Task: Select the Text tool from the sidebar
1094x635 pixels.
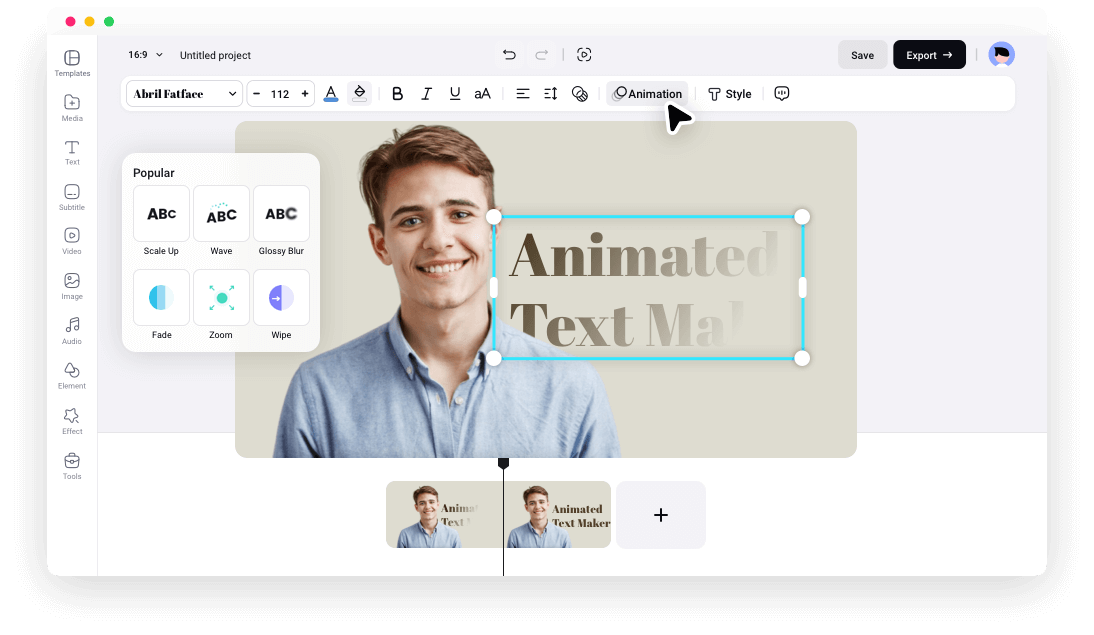Action: [x=71, y=153]
